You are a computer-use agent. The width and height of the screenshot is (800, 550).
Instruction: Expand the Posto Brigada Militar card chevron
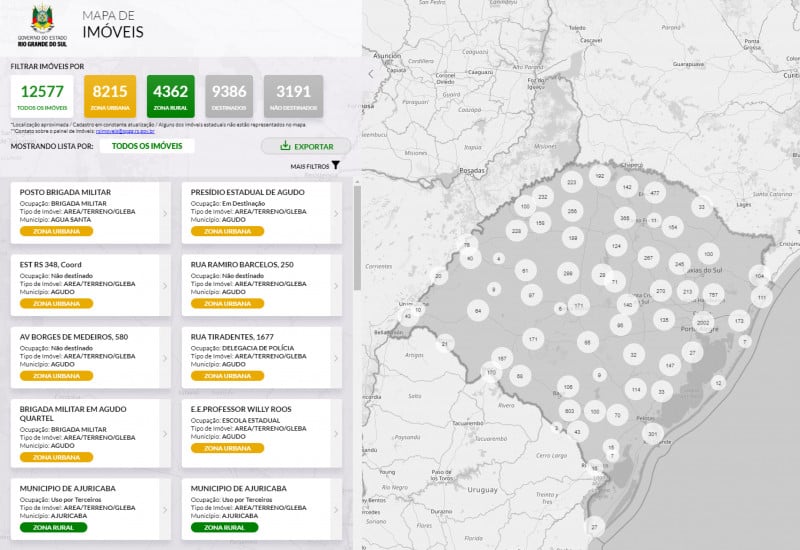[165, 213]
